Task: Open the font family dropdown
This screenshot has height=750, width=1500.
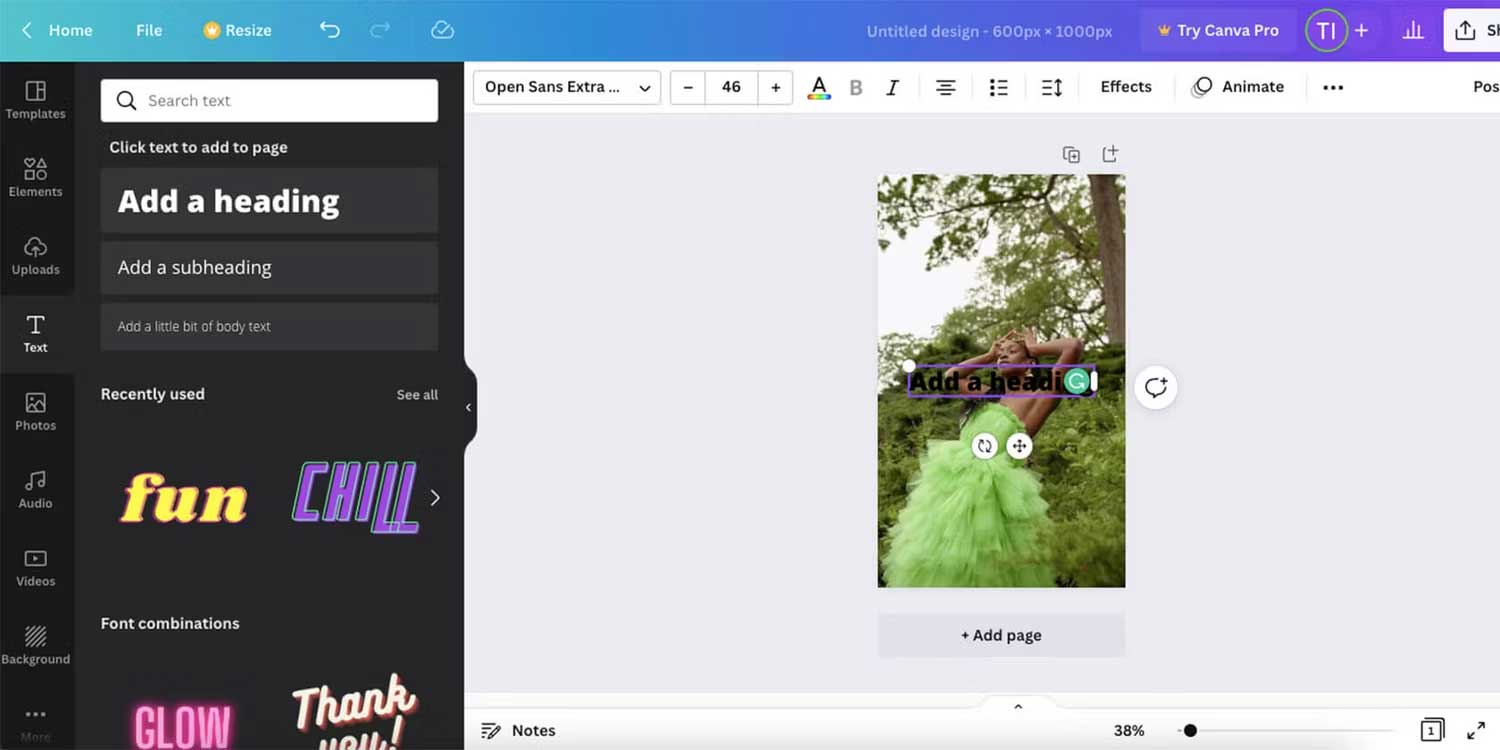Action: [566, 87]
